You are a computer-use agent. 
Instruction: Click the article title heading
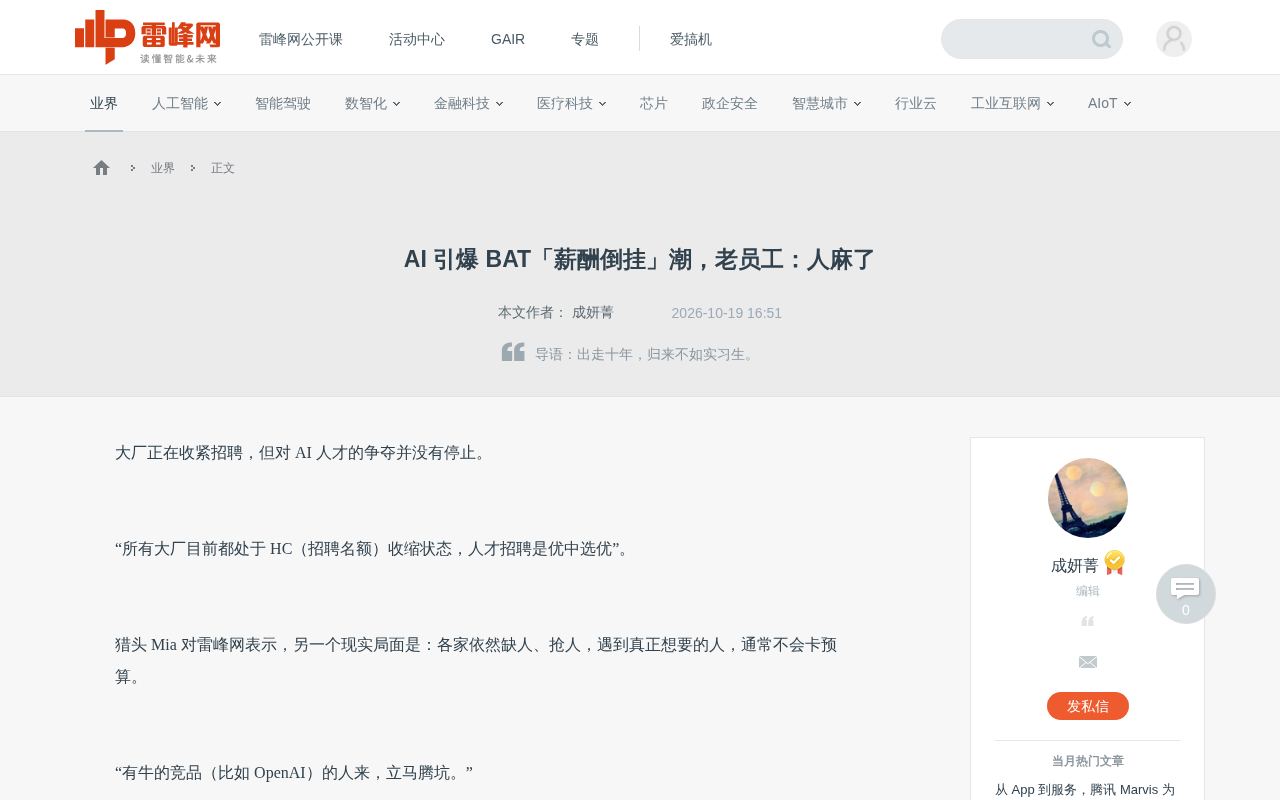coord(640,260)
